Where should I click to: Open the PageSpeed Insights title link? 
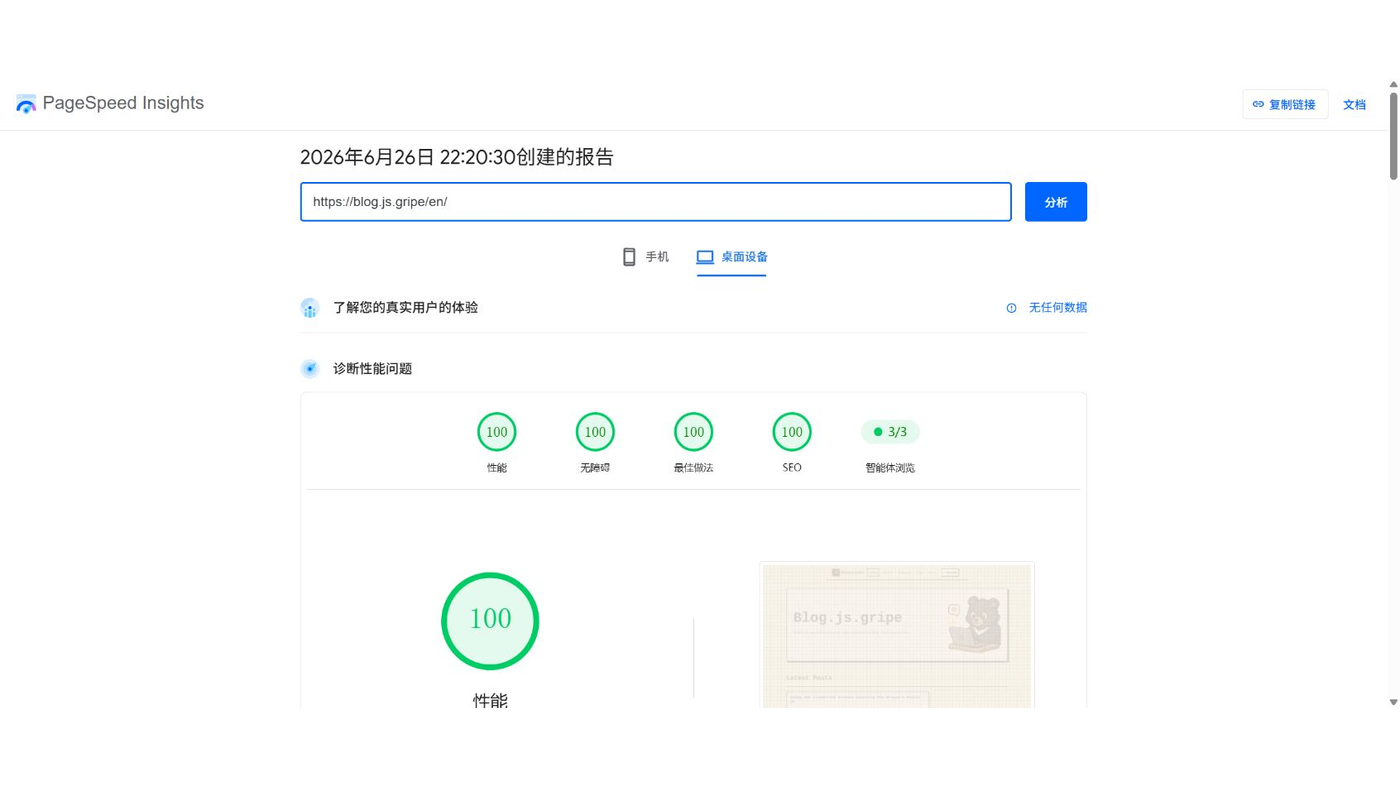click(x=123, y=103)
